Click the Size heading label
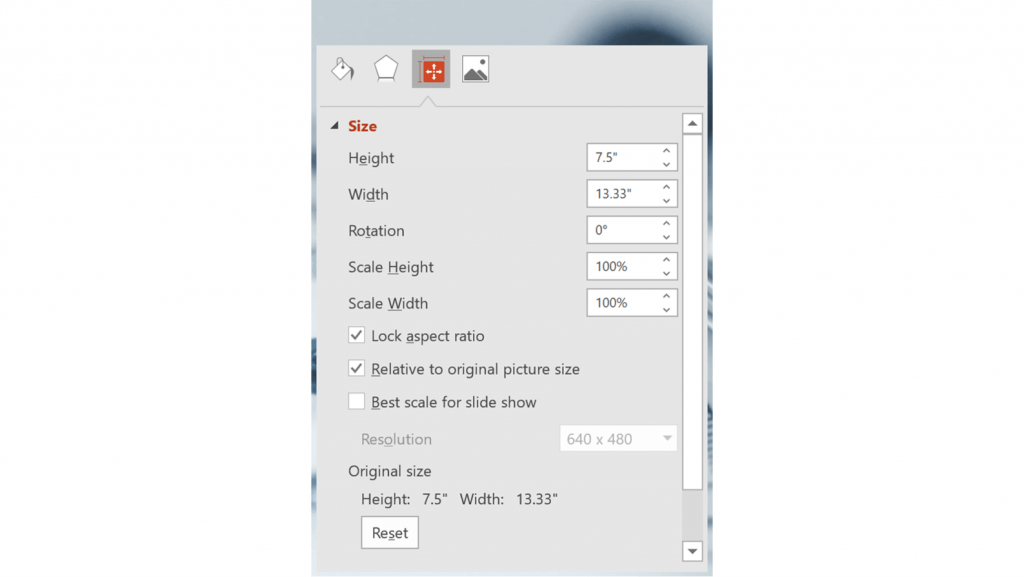The width and height of the screenshot is (1024, 577). coord(362,126)
